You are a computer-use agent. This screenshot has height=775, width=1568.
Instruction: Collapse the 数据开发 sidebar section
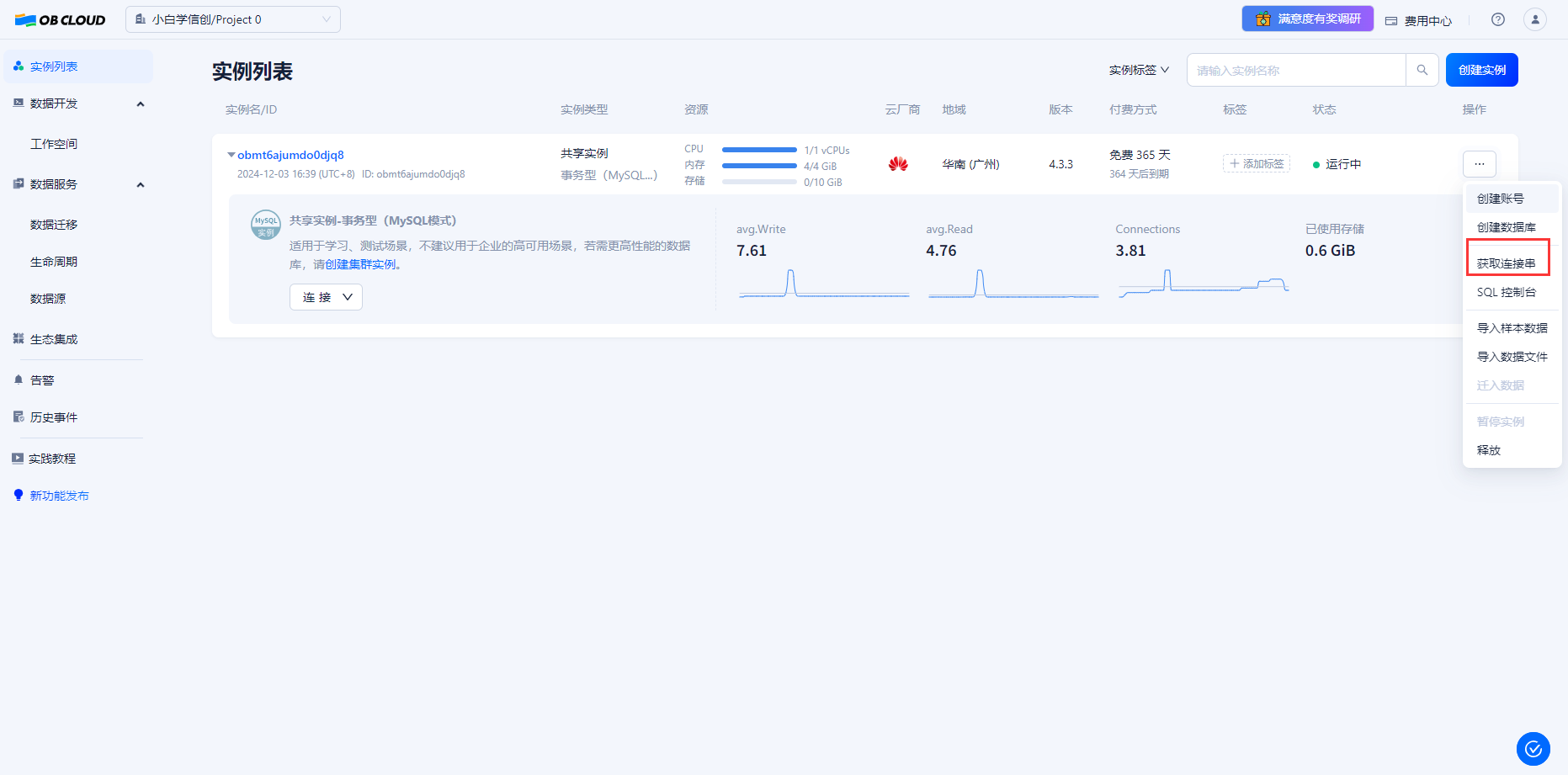point(141,104)
